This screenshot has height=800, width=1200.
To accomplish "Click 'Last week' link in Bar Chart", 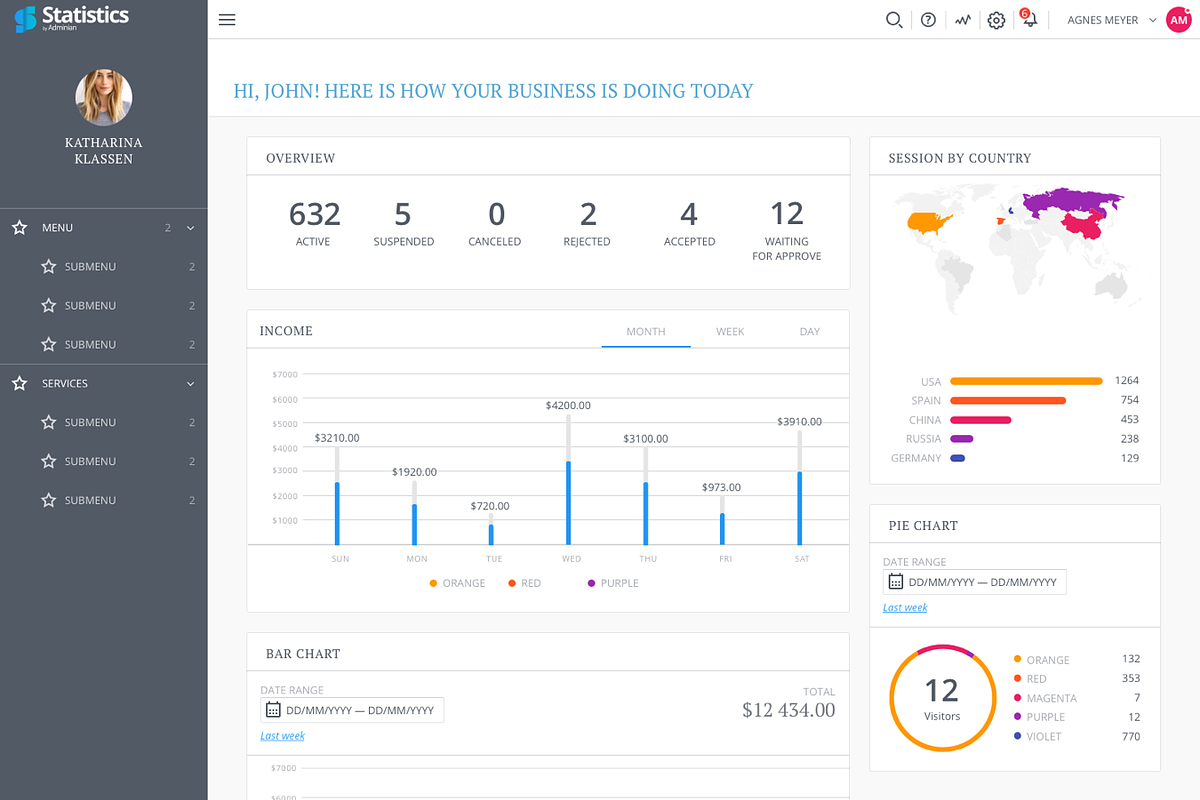I will pos(282,736).
